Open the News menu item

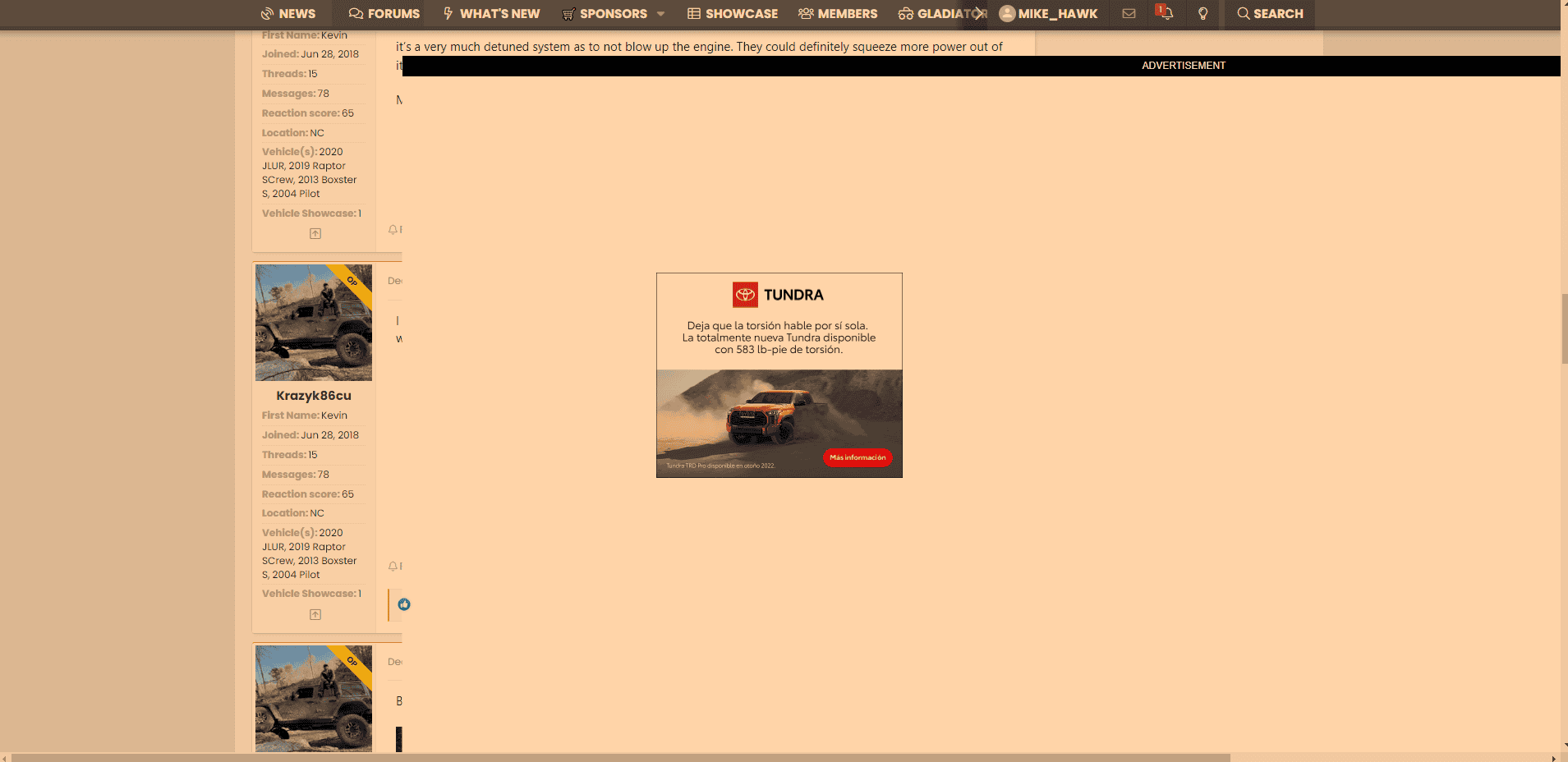point(287,14)
